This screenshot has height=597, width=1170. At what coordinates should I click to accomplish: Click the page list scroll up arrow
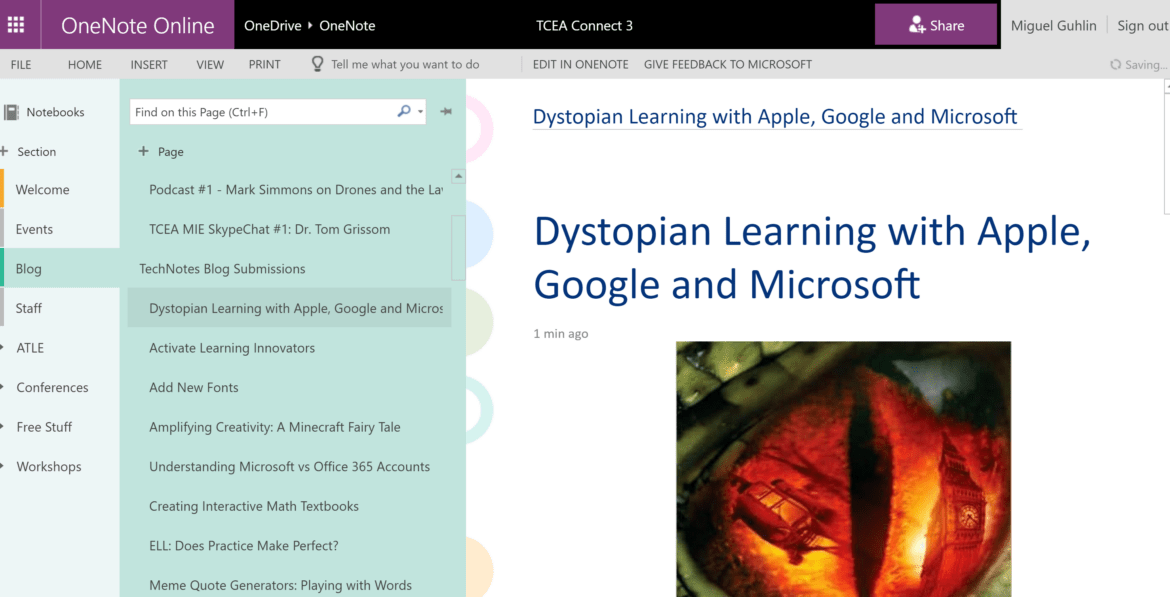pyautogui.click(x=458, y=177)
